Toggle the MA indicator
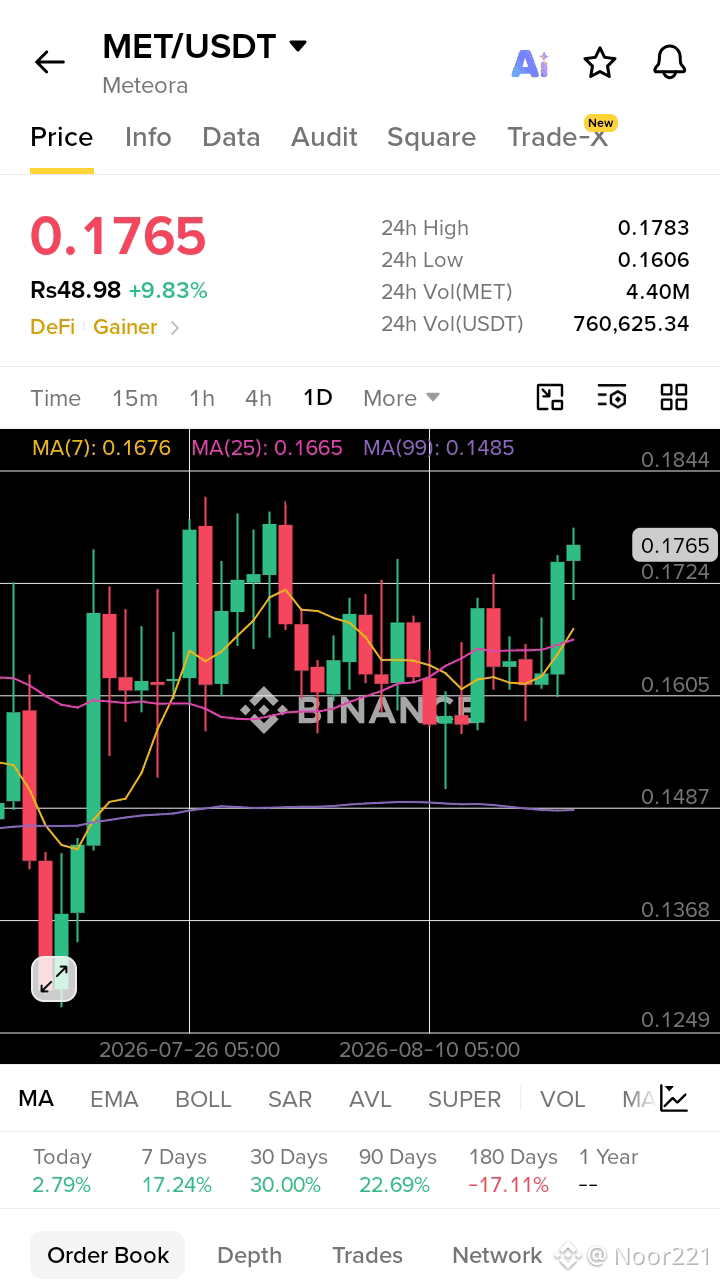Image resolution: width=720 pixels, height=1281 pixels. click(x=36, y=1099)
